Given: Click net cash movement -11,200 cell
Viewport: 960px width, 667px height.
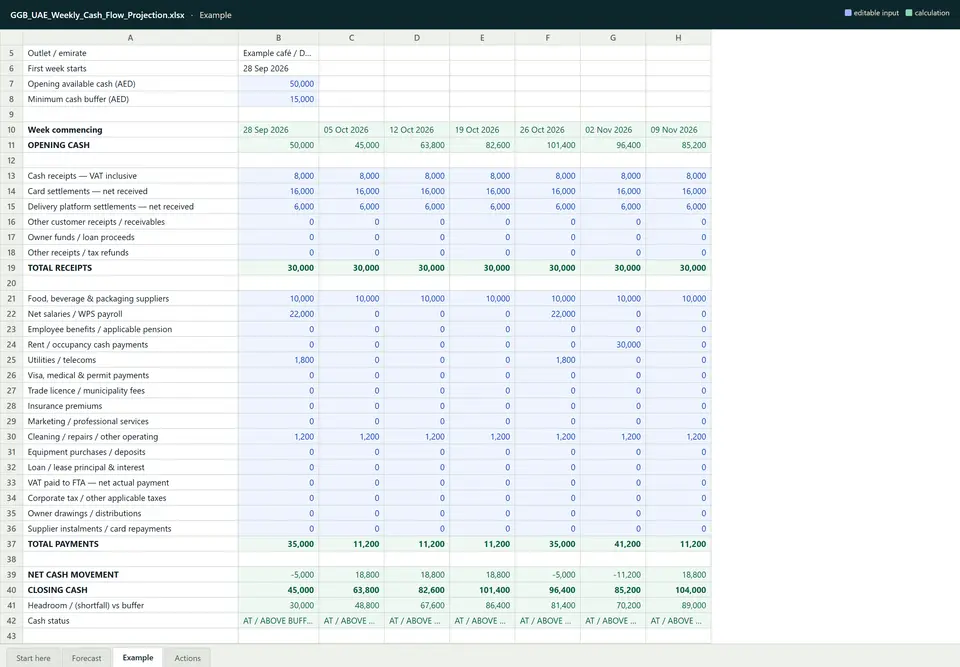Looking at the screenshot, I should tap(613, 574).
